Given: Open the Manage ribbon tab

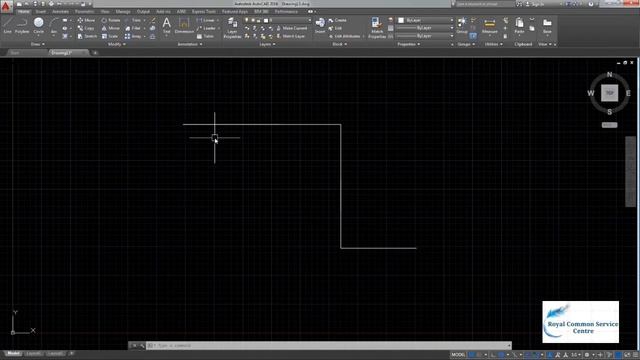Looking at the screenshot, I should 123,12.
